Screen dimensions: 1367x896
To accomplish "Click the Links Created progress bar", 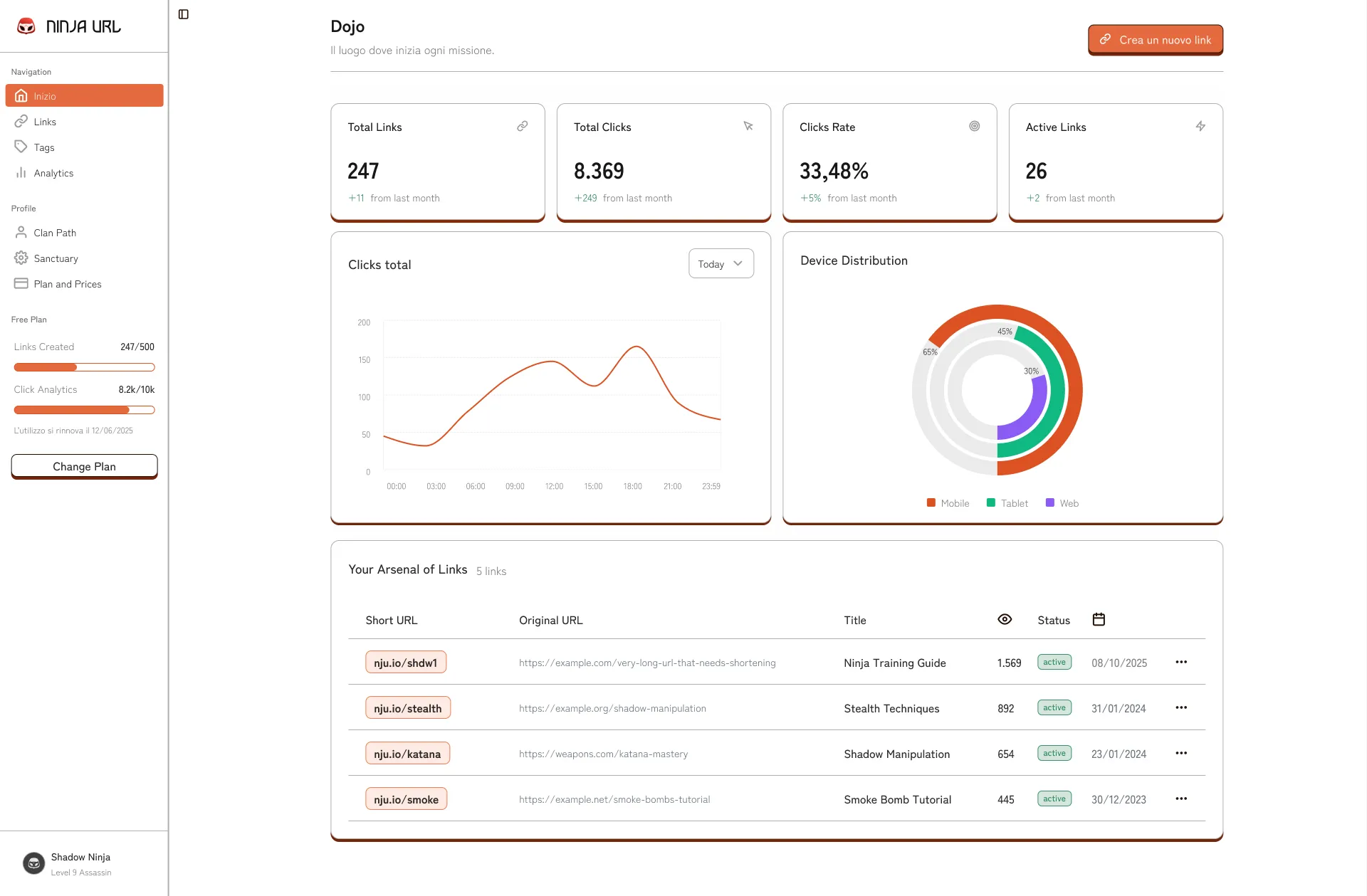I will point(84,367).
